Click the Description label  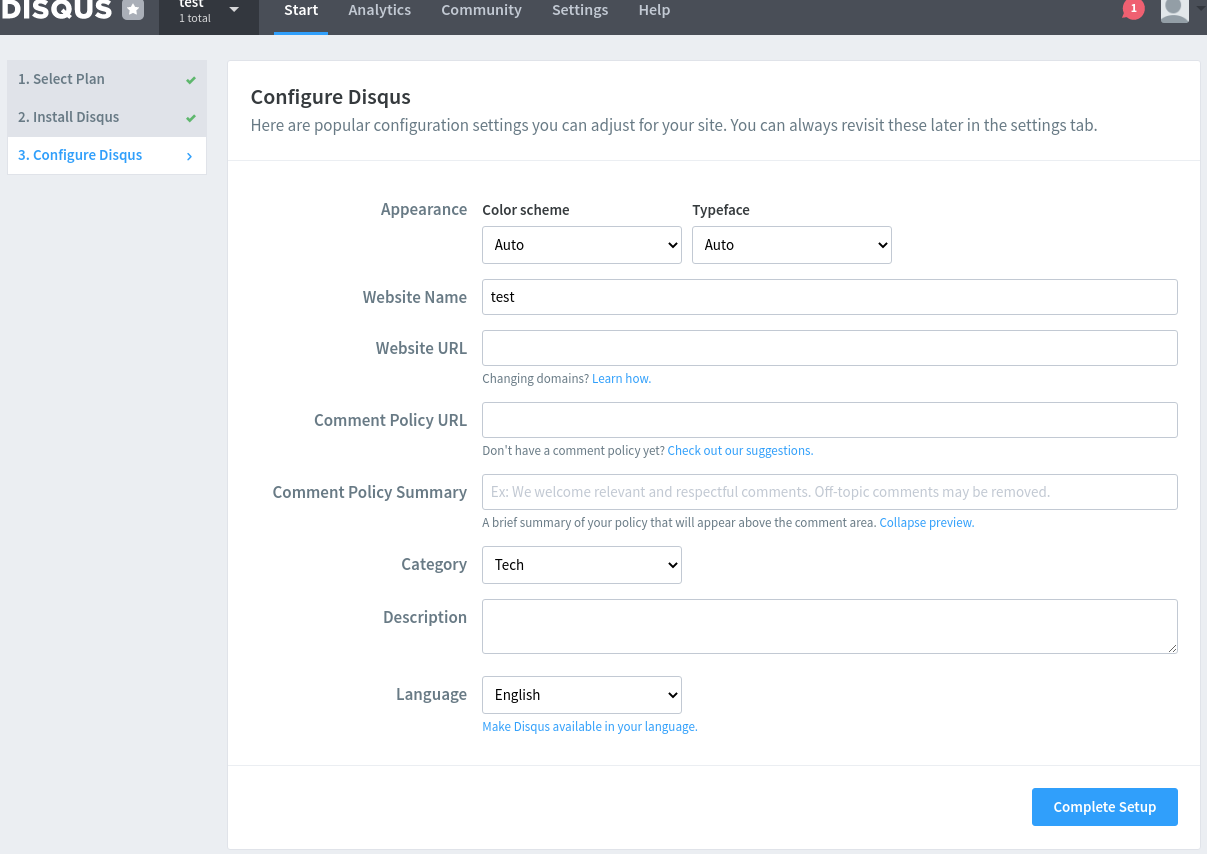tap(425, 617)
